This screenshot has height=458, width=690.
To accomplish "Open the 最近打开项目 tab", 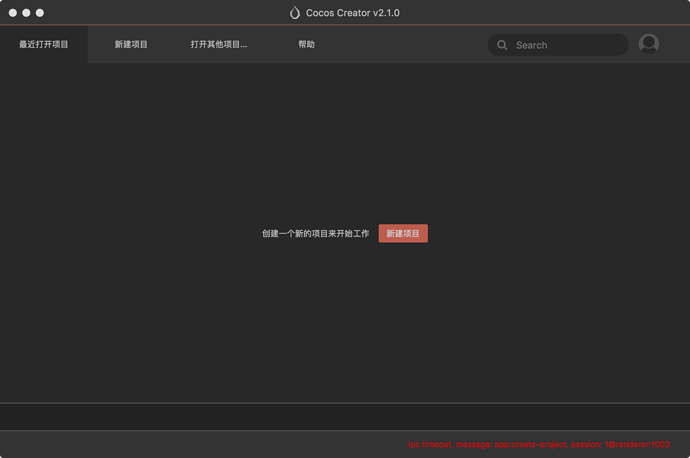I will [44, 44].
